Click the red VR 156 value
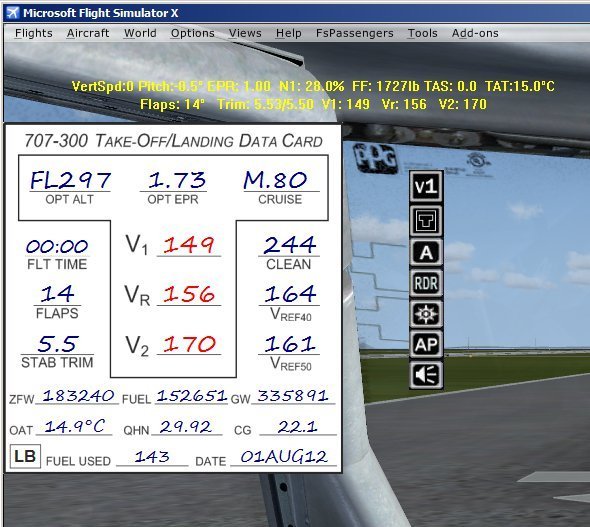 pos(189,294)
